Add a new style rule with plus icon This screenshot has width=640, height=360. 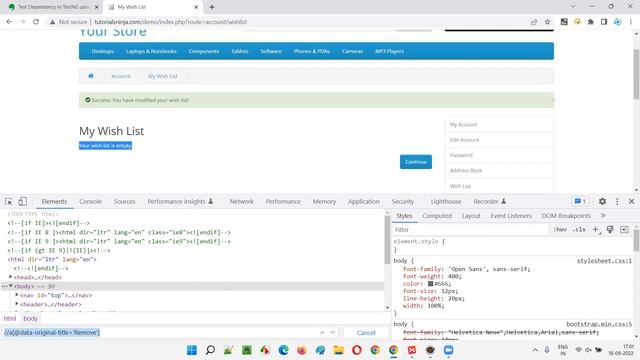tap(596, 229)
